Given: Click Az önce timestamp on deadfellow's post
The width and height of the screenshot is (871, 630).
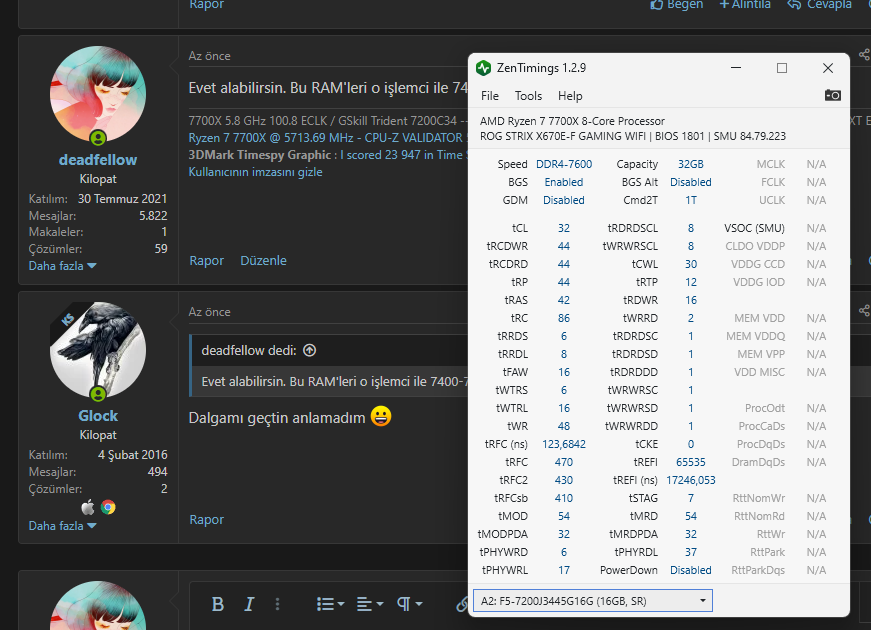Looking at the screenshot, I should click(209, 56).
